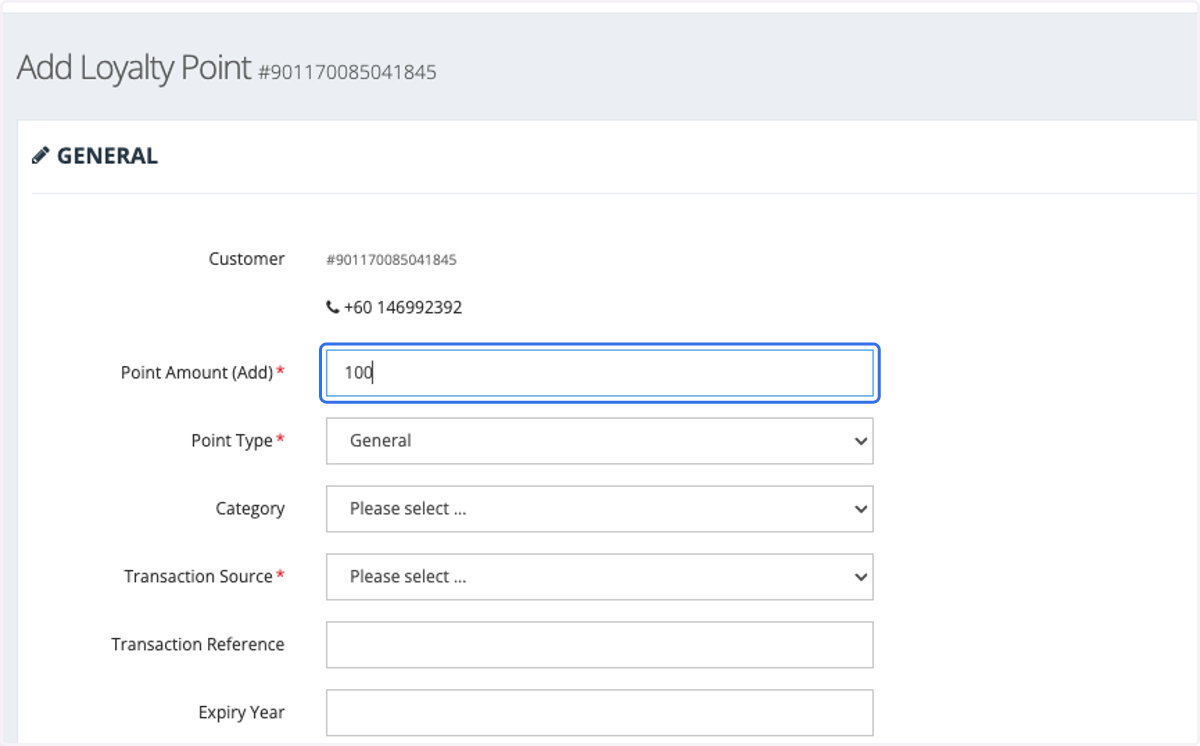Click the ID number in the page header
This screenshot has height=746, width=1200.
(347, 73)
